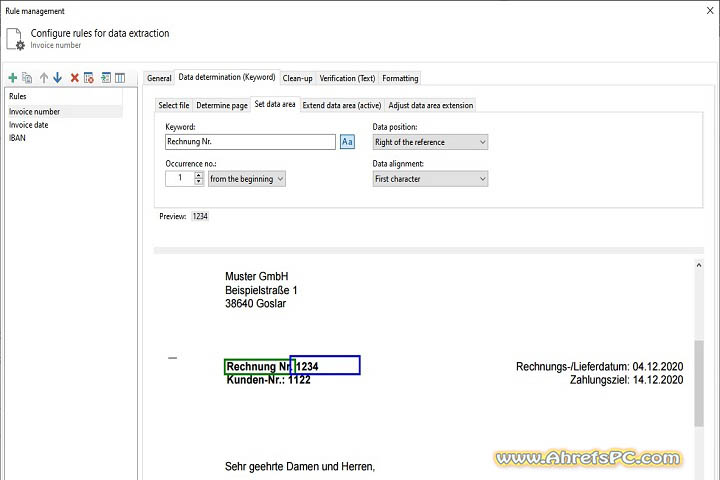Move the selected rule up with the grey arrow
The height and width of the screenshot is (480, 720).
(x=44, y=78)
